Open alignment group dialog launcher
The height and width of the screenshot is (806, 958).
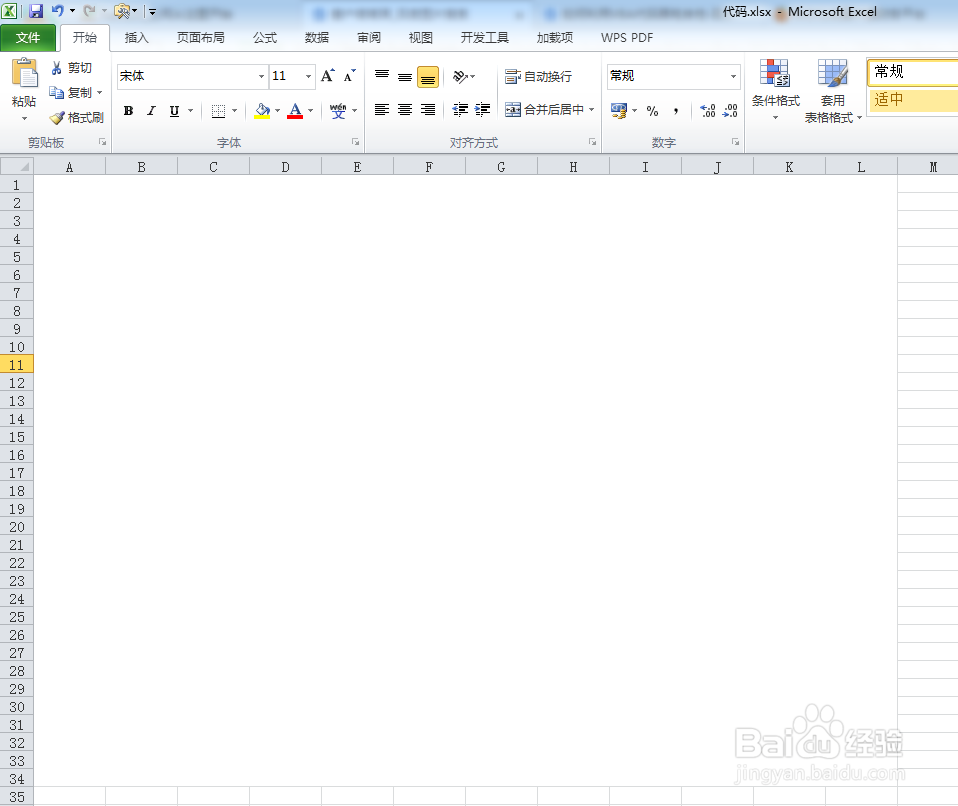[x=592, y=142]
